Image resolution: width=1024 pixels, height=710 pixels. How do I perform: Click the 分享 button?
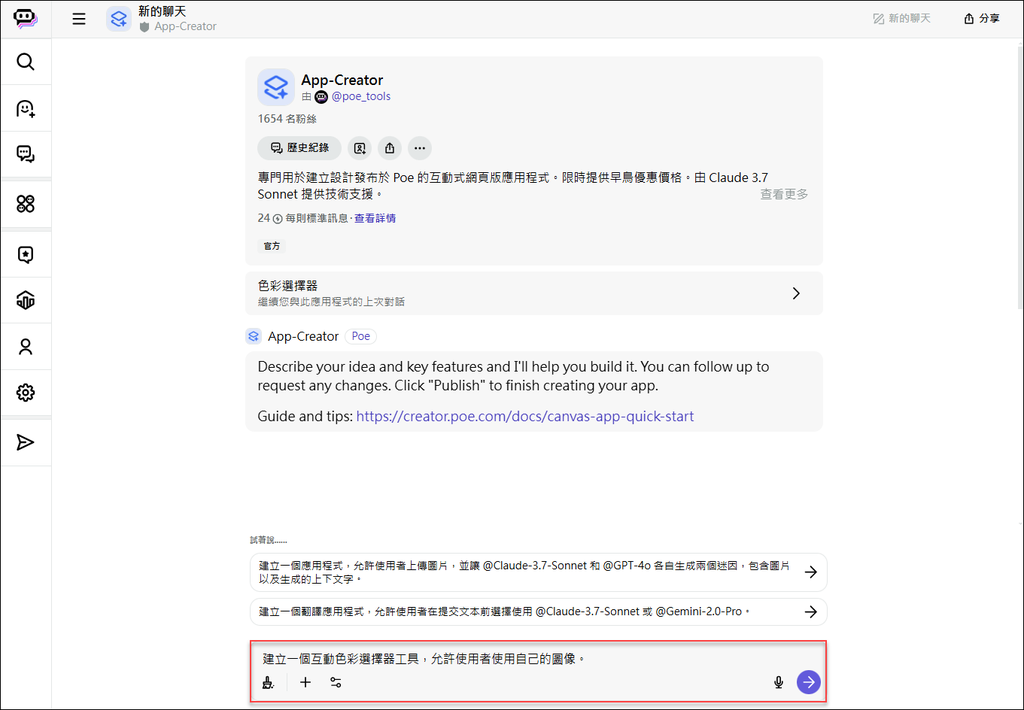pyautogui.click(x=982, y=19)
